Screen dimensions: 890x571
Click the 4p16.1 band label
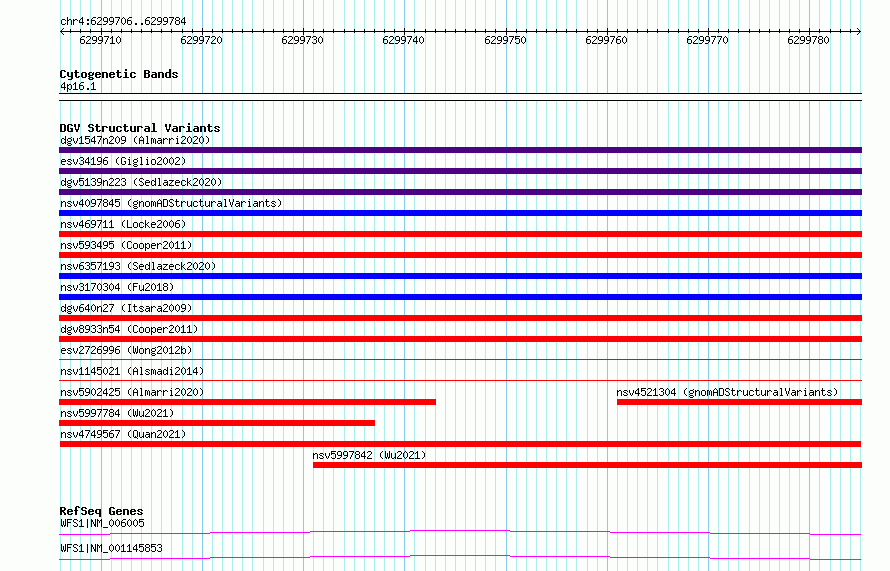(78, 86)
